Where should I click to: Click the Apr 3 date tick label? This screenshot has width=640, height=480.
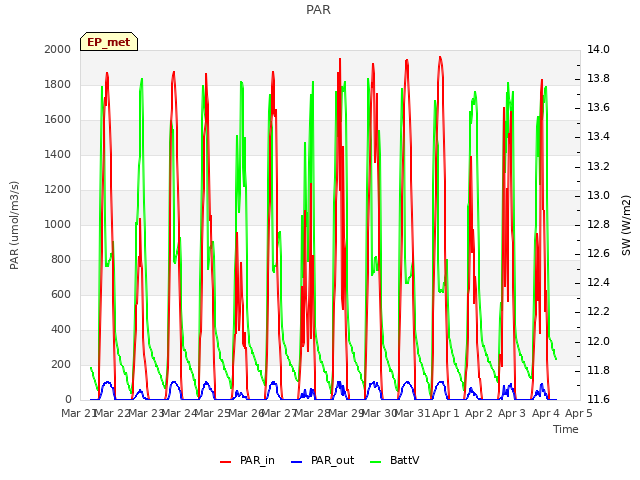512,413
